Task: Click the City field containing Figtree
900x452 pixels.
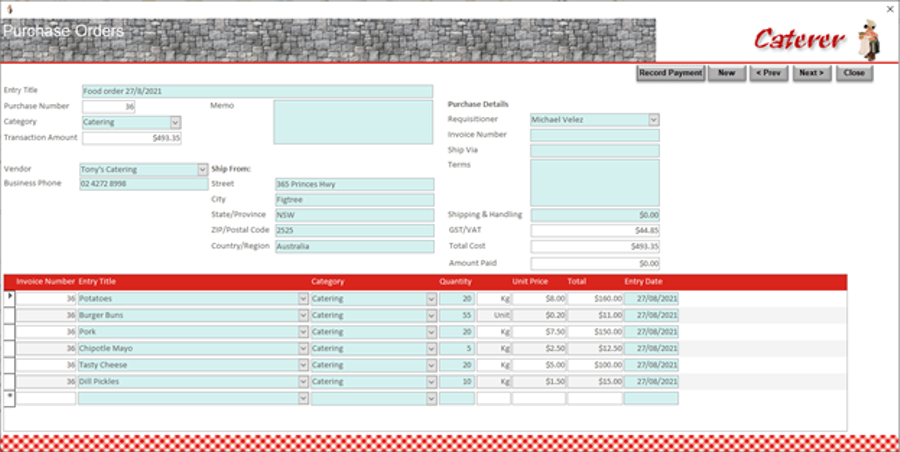Action: coord(355,200)
